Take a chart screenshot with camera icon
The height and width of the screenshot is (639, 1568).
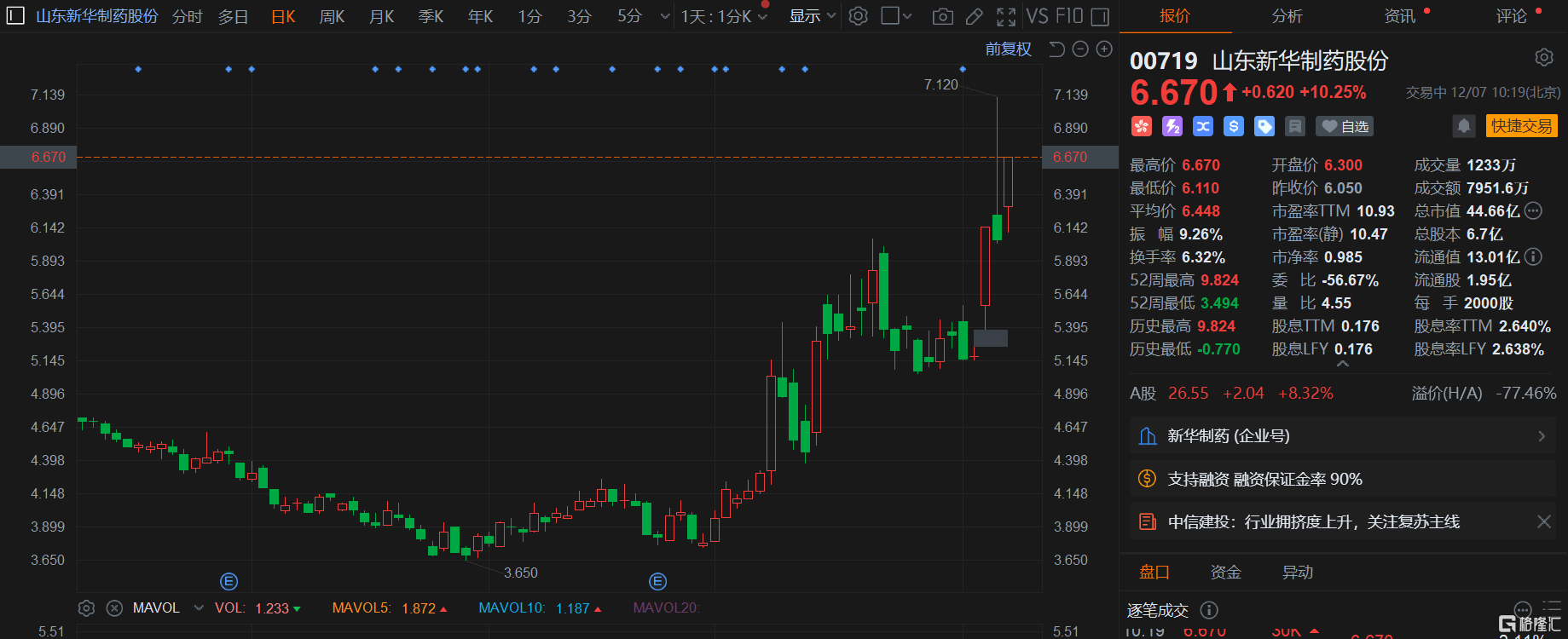(x=943, y=16)
